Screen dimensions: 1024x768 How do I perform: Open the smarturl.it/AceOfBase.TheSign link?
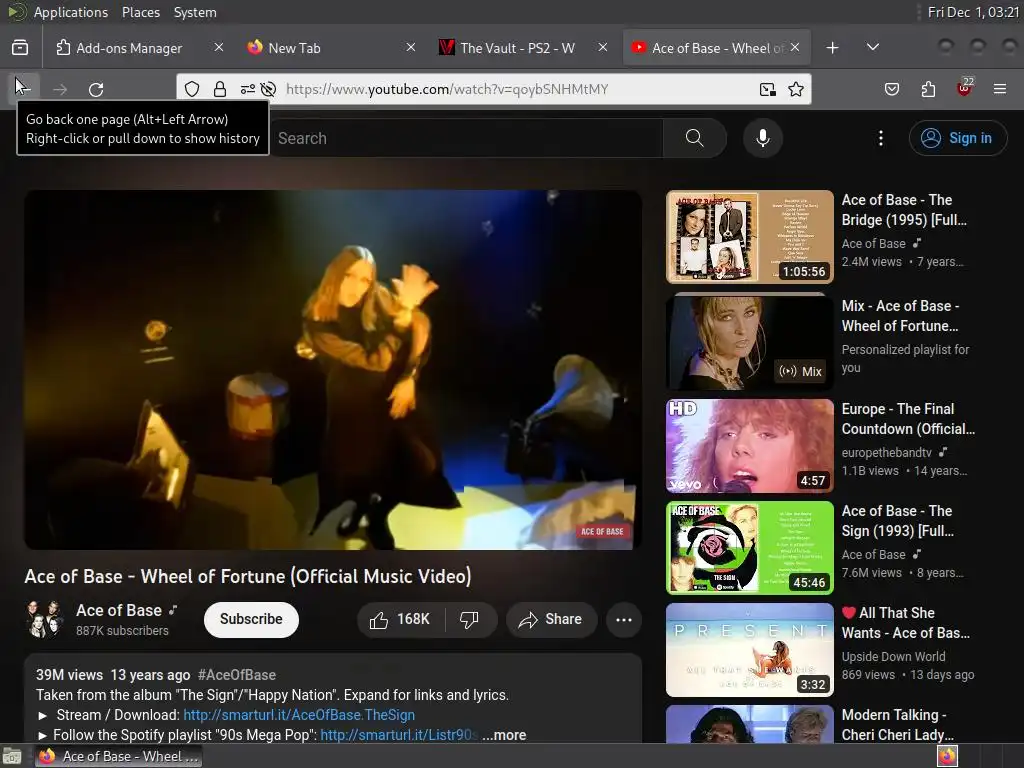(x=299, y=715)
